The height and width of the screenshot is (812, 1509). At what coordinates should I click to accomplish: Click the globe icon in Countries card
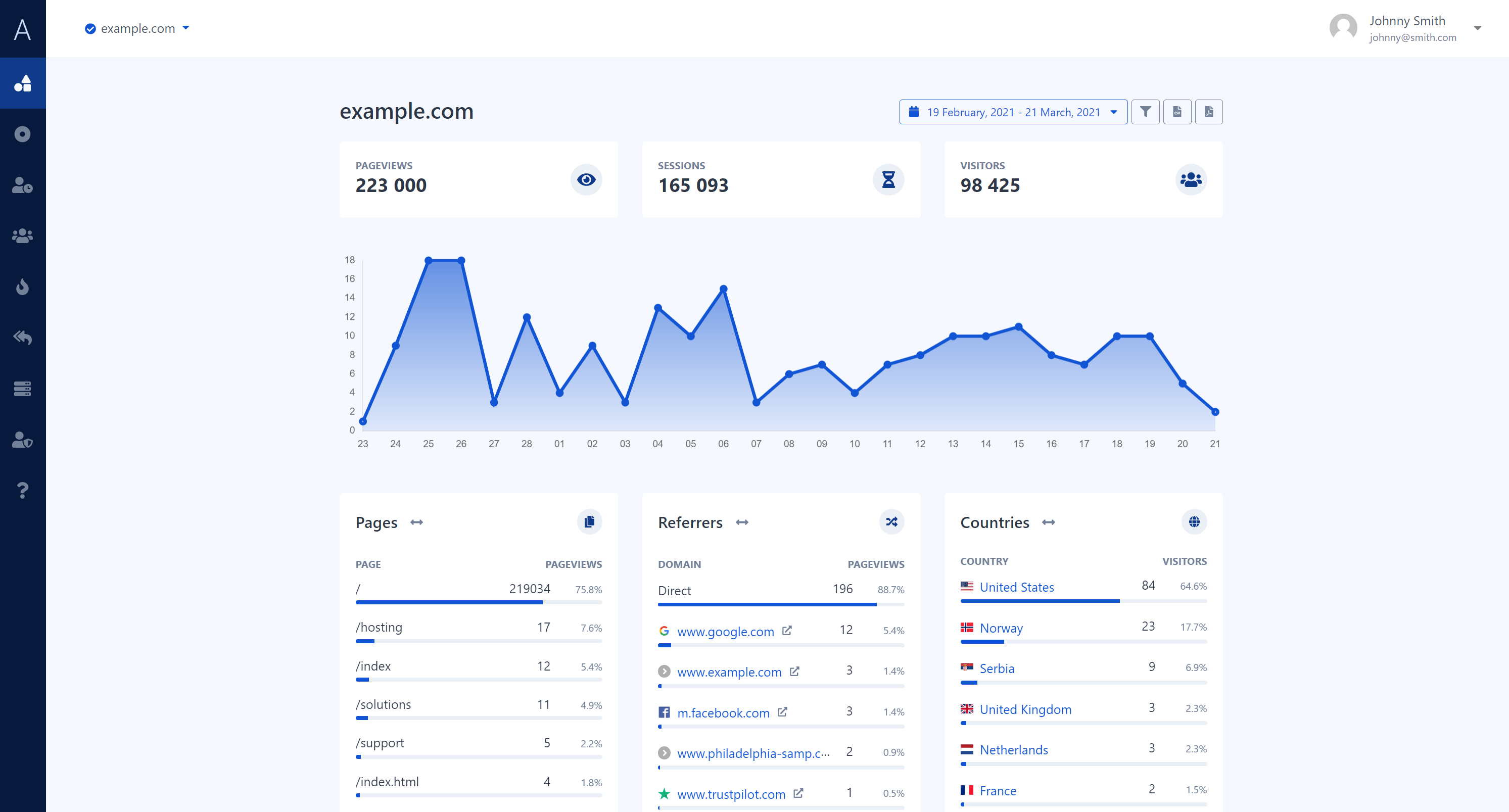(1194, 521)
